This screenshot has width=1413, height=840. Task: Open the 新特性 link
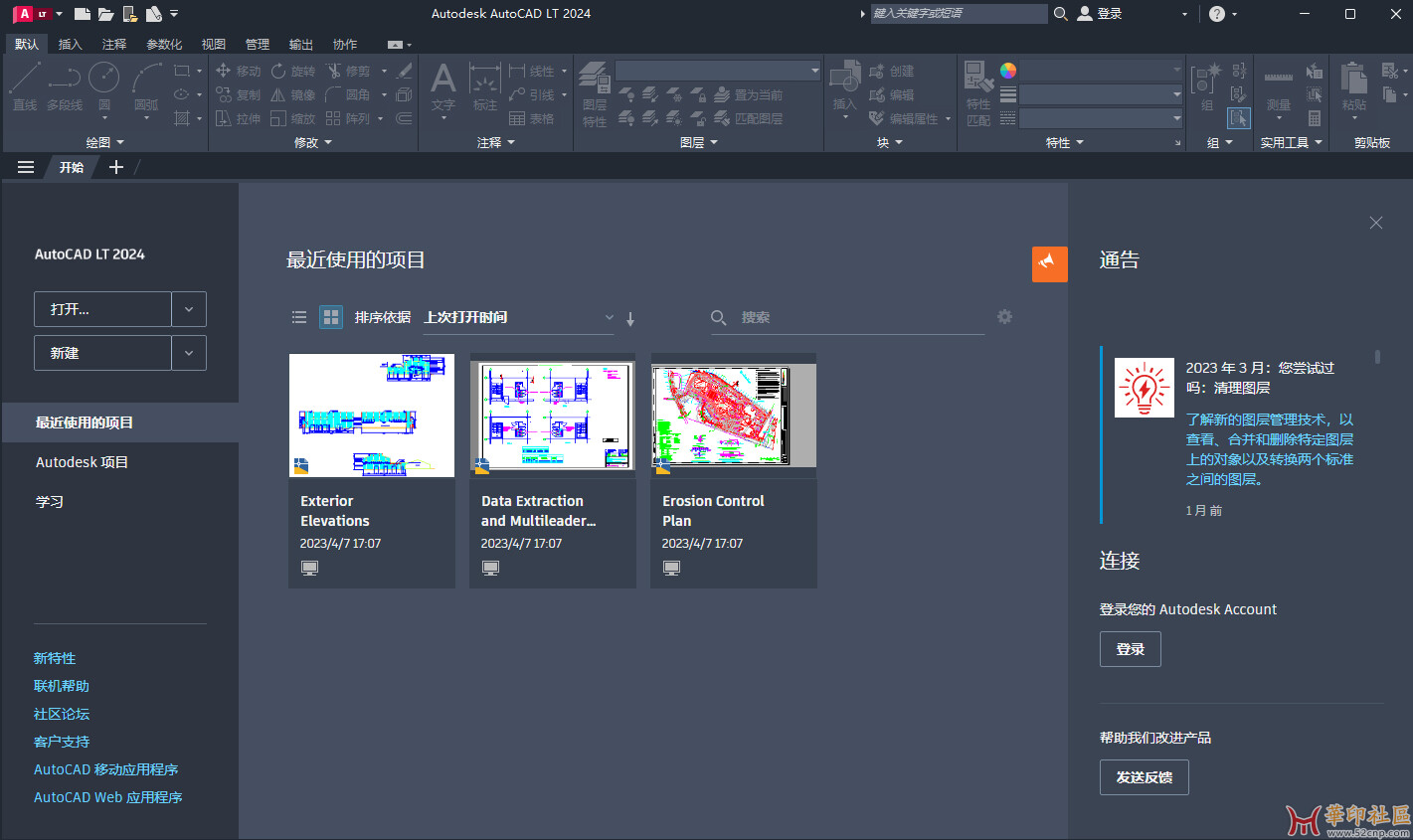[x=55, y=658]
